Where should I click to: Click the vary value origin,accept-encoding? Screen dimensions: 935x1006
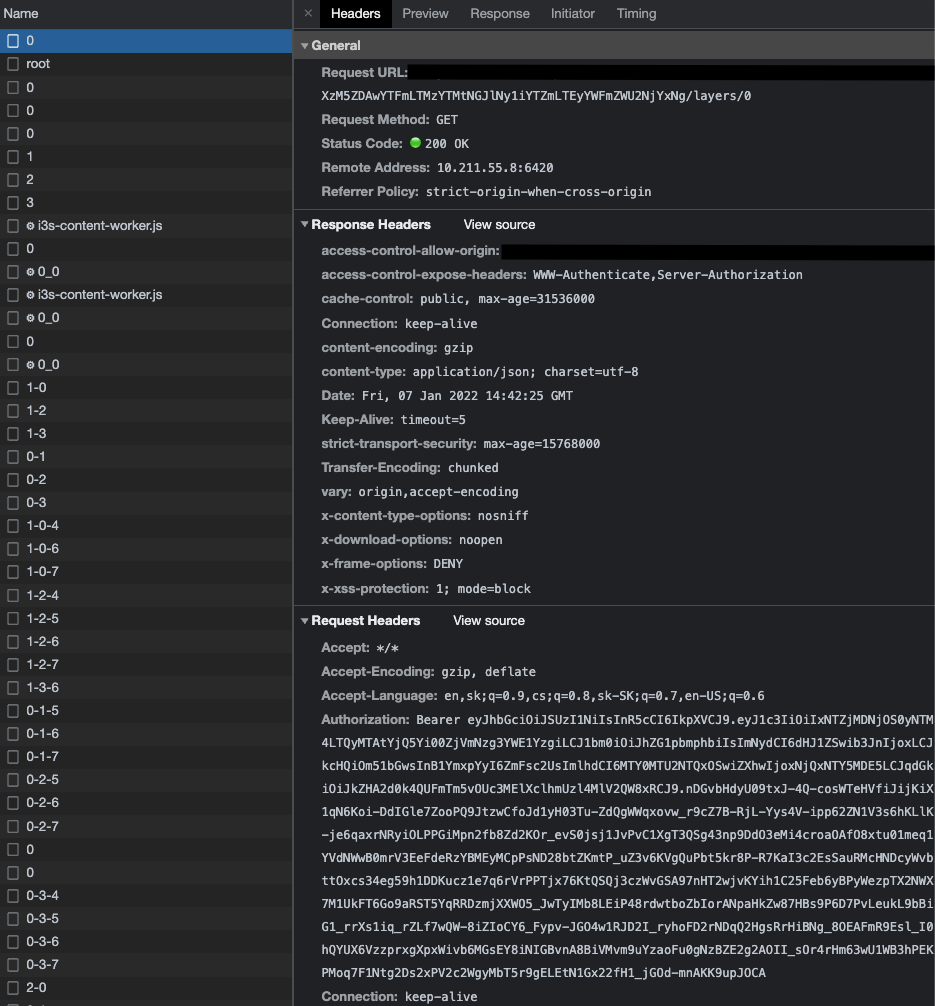click(x=438, y=492)
